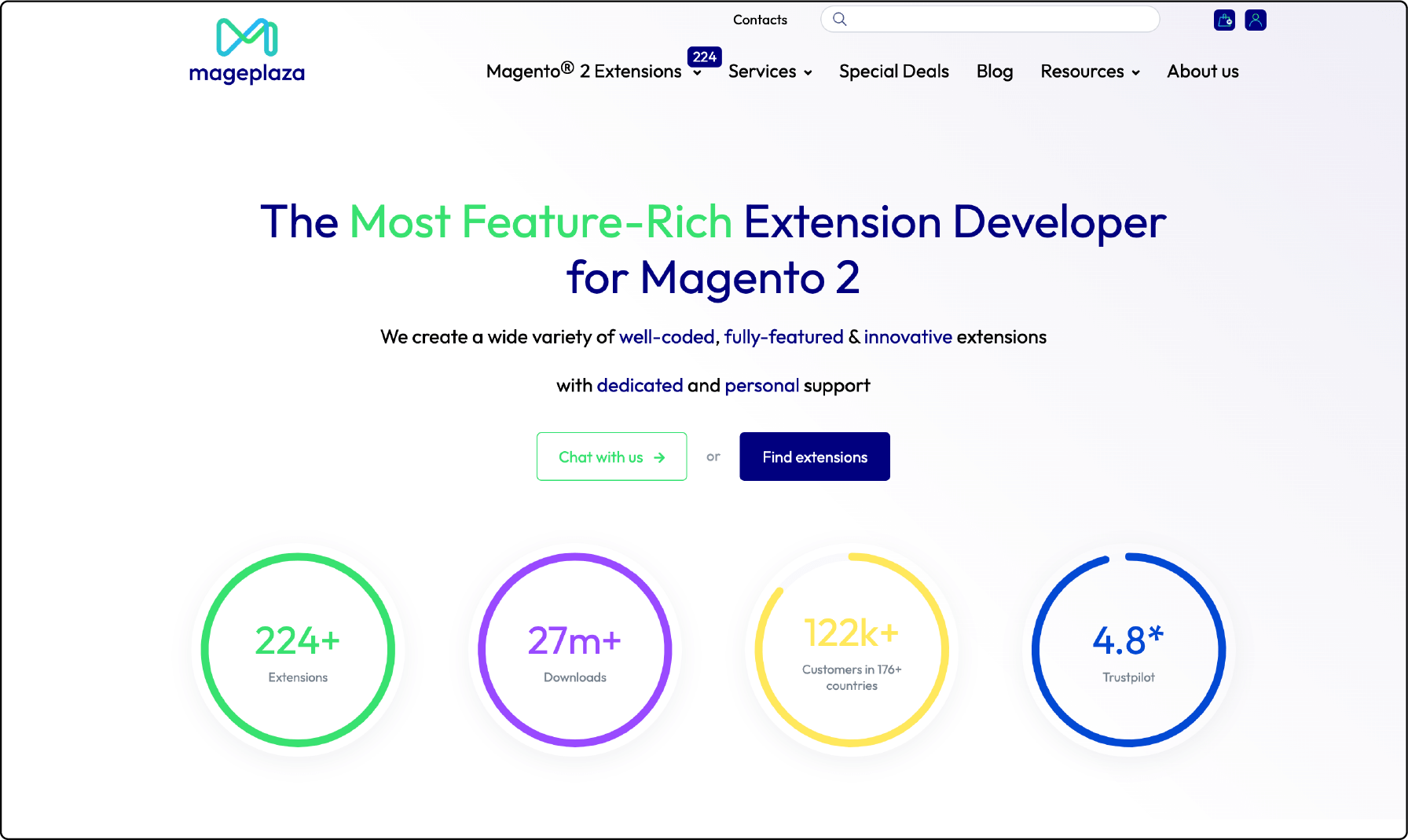Focus the search input field
The width and height of the screenshot is (1408, 840).
coord(990,19)
